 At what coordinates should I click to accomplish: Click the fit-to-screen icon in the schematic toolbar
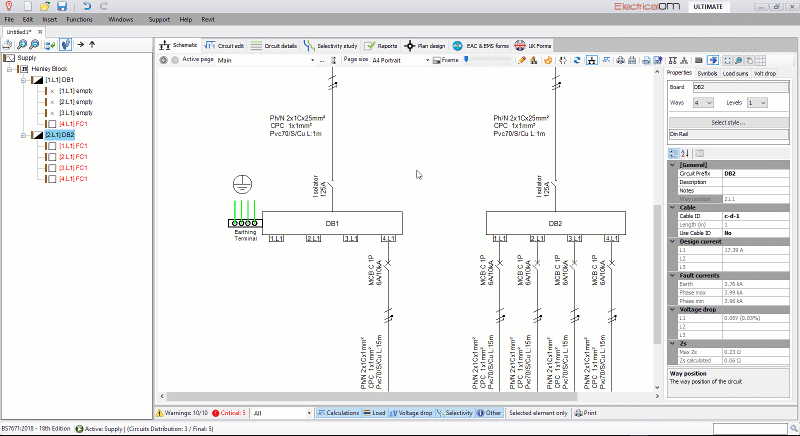727,60
